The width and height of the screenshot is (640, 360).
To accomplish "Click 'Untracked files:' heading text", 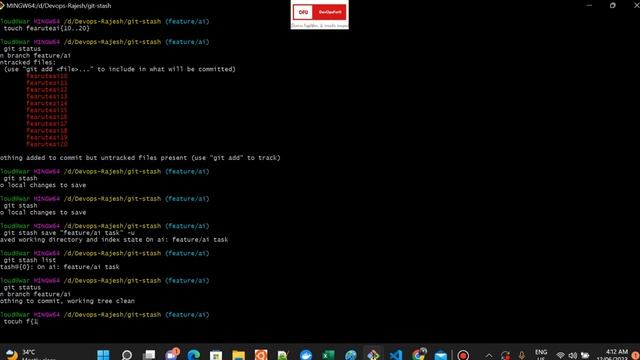I will 28,62.
